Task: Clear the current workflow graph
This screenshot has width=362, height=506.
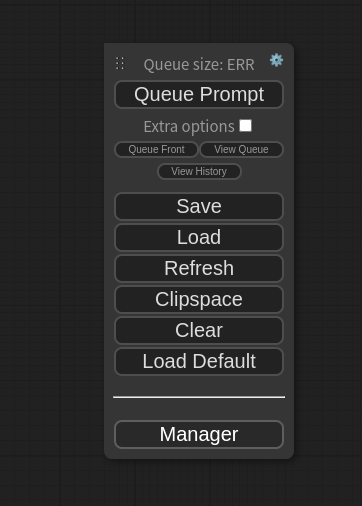Action: [199, 330]
